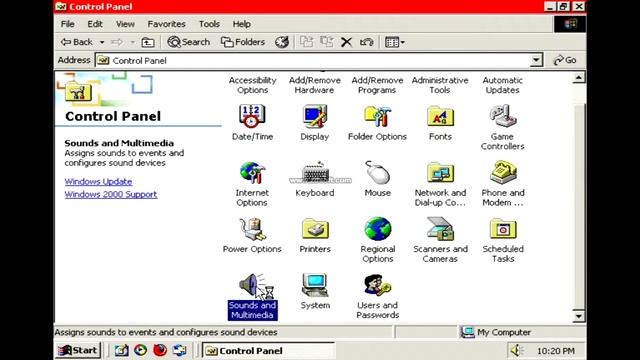Open the Internet Options icon
Screen dimensions: 640x360
(252, 173)
